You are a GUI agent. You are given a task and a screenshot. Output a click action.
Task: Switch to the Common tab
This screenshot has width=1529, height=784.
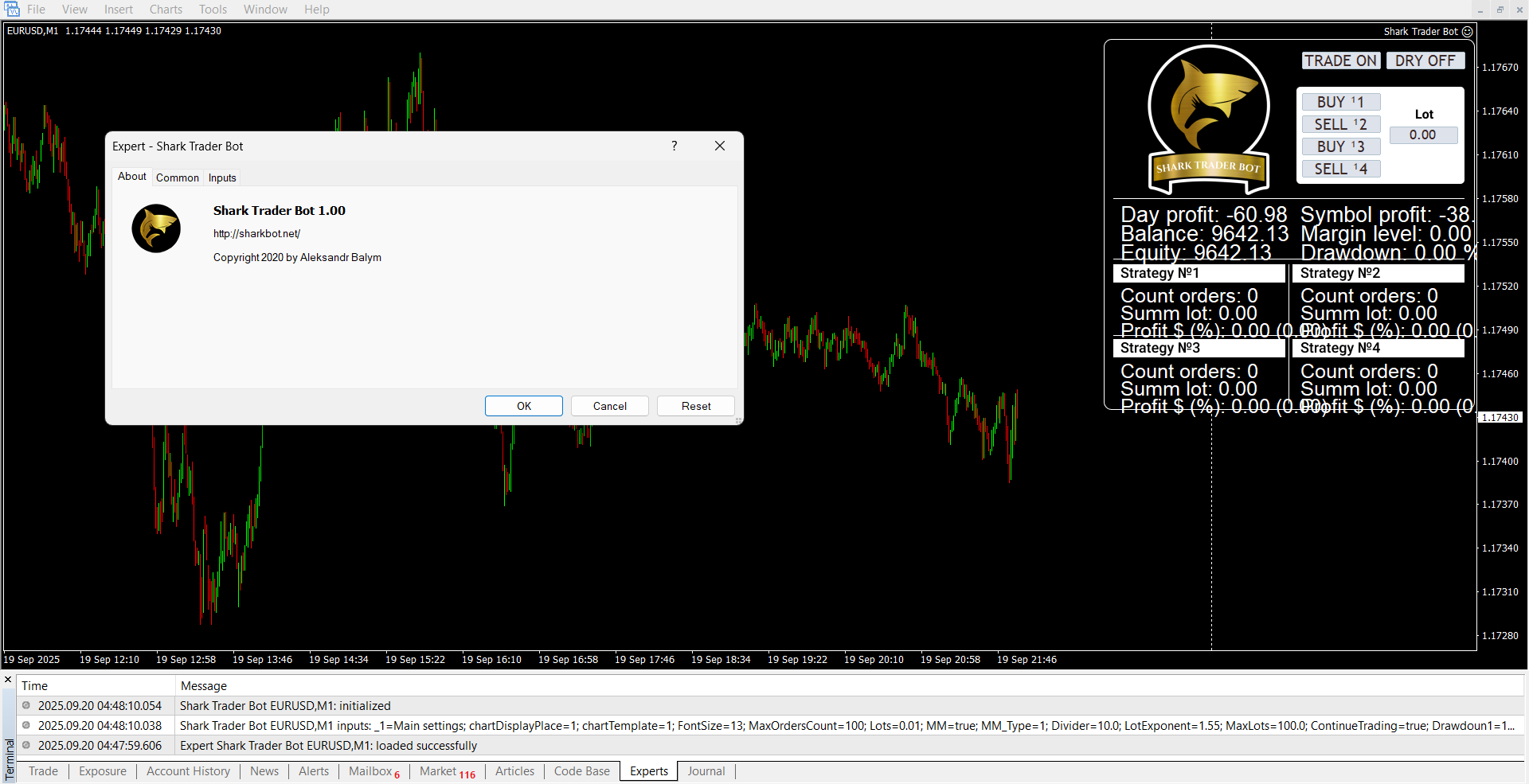(178, 177)
